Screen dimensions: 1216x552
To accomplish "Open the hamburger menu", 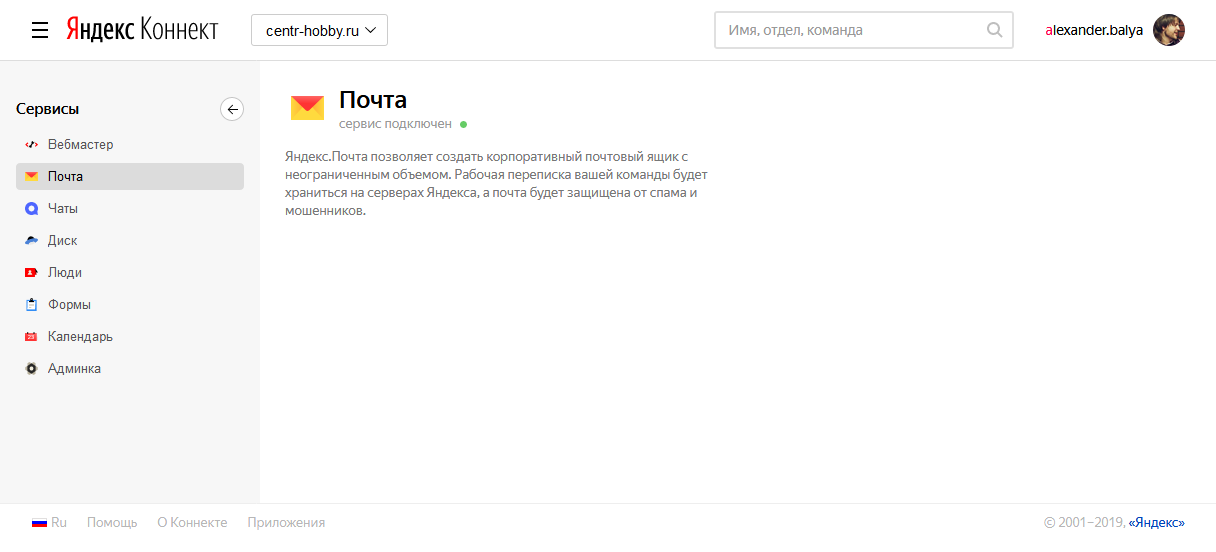I will (40, 30).
